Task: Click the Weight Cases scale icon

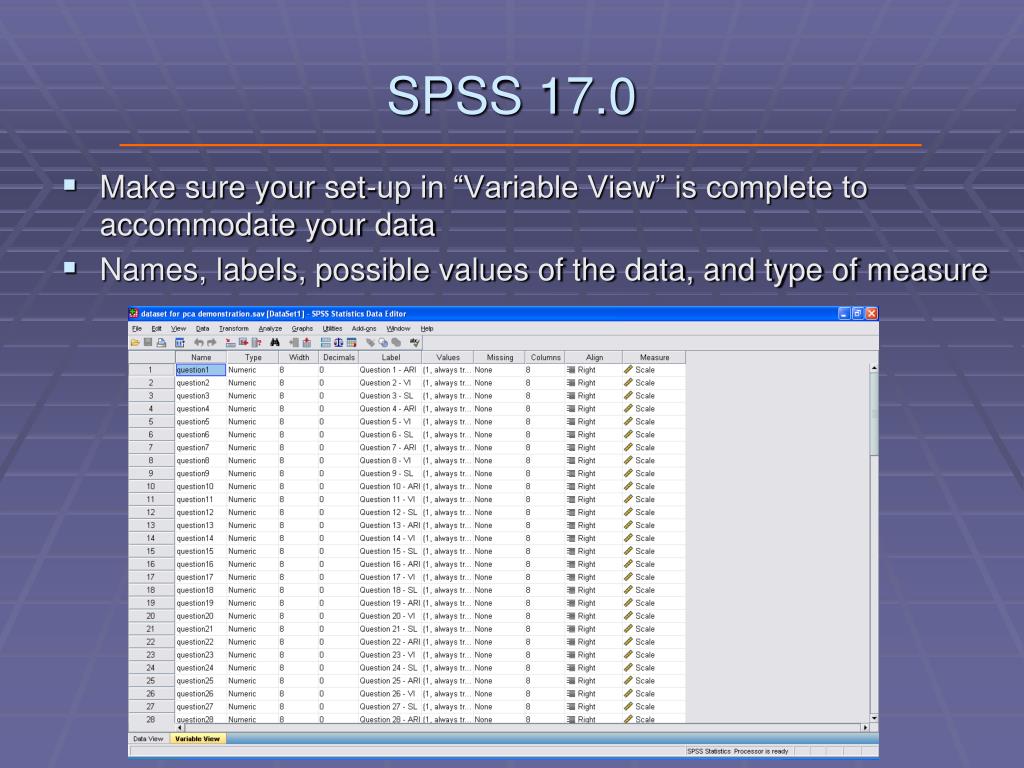Action: tap(338, 342)
